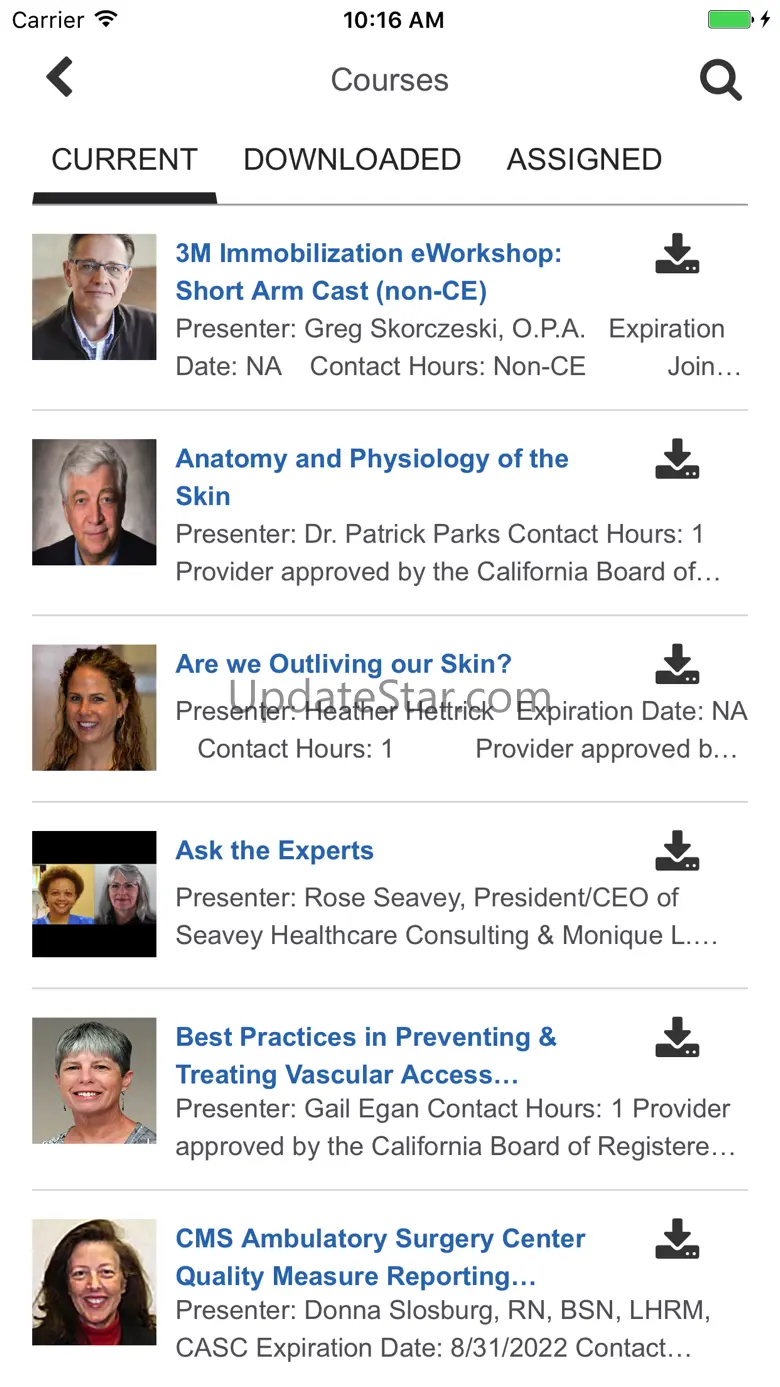Open the Ask the Experts title
This screenshot has width=780, height=1387.
[x=275, y=851]
